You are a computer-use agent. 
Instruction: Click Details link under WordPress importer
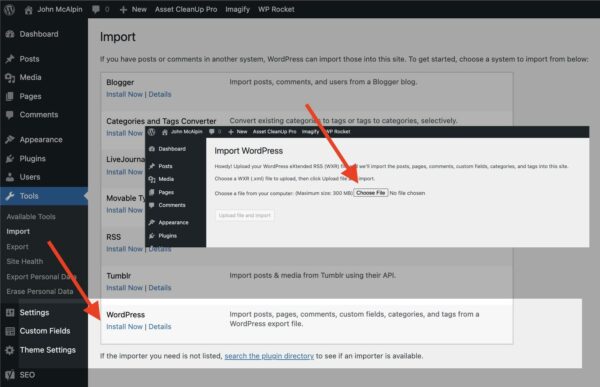click(x=160, y=327)
